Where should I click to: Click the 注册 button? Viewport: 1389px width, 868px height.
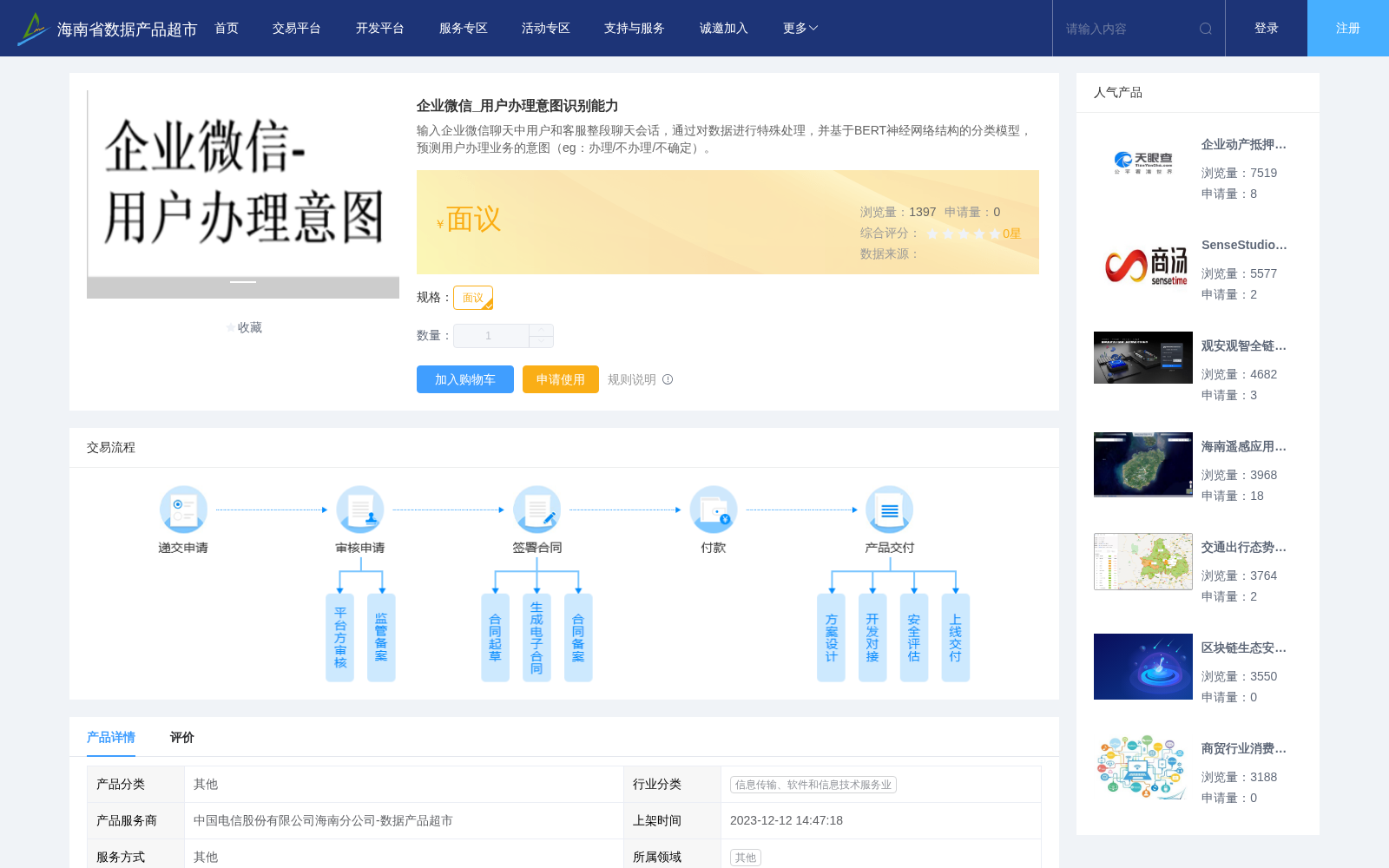point(1348,29)
